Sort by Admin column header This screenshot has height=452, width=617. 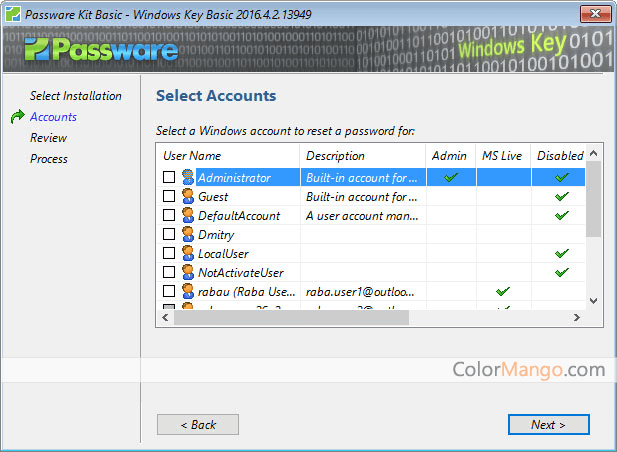(x=451, y=156)
